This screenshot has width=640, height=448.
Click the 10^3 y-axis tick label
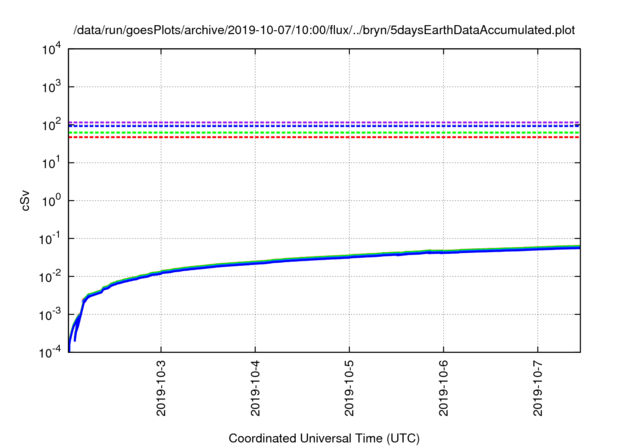point(51,86)
